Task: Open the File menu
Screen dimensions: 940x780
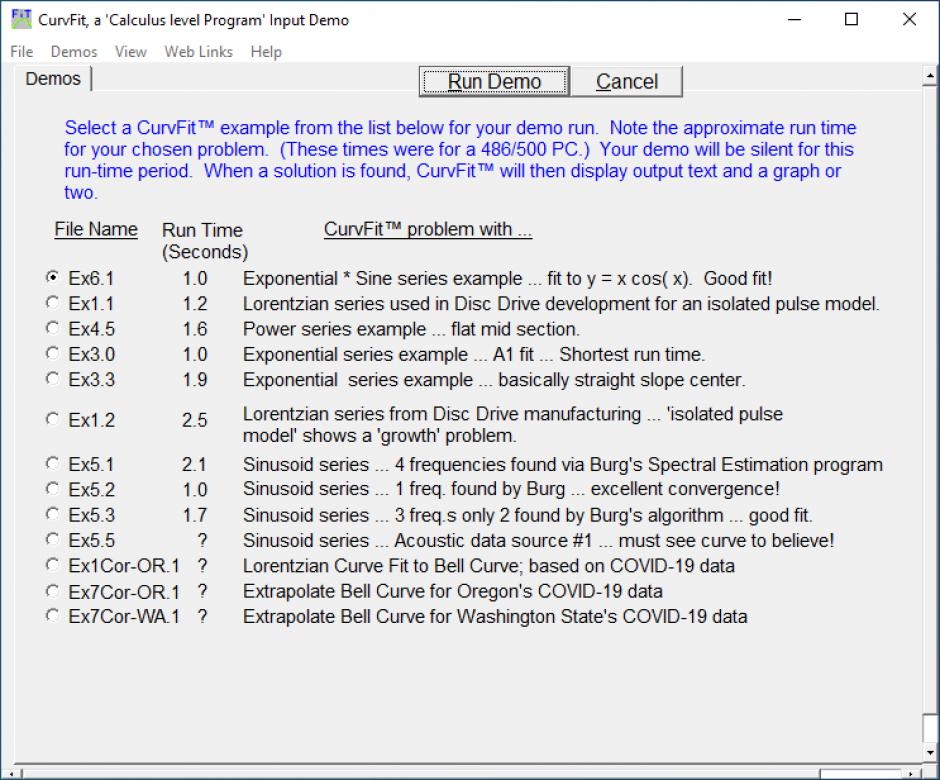Action: tap(22, 52)
